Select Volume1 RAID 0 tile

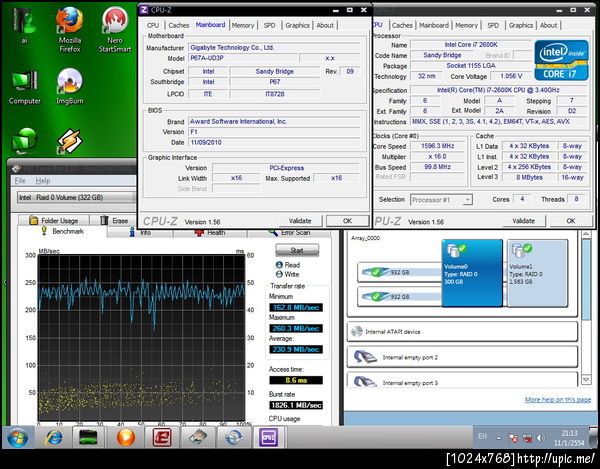tap(537, 273)
